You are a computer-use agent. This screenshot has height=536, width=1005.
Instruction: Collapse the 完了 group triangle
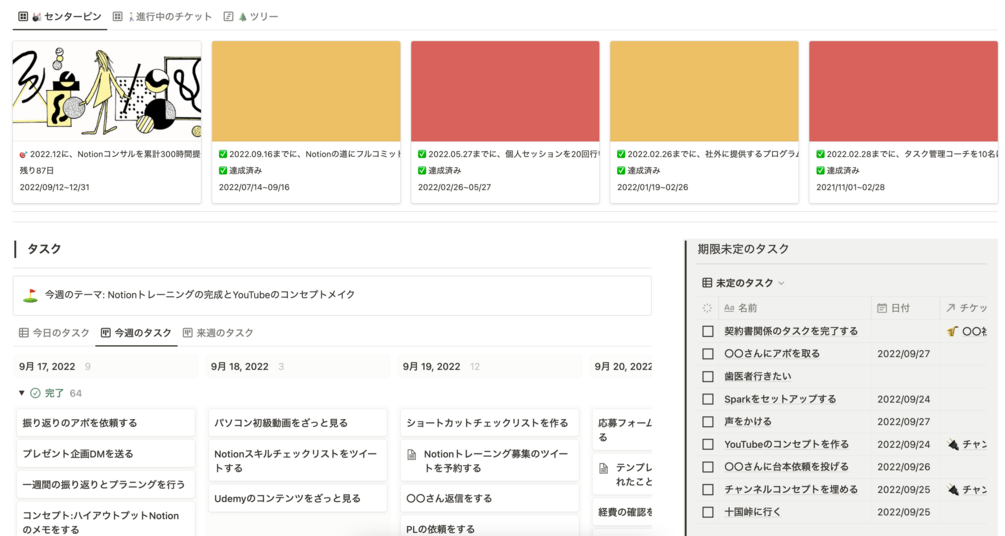point(22,393)
